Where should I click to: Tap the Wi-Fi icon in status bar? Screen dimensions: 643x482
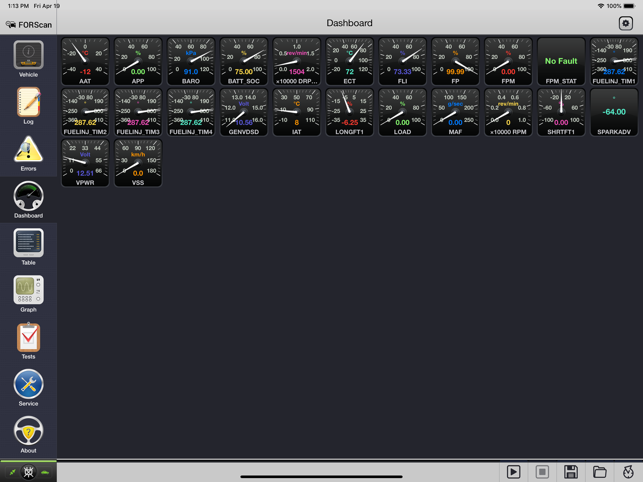pos(601,6)
